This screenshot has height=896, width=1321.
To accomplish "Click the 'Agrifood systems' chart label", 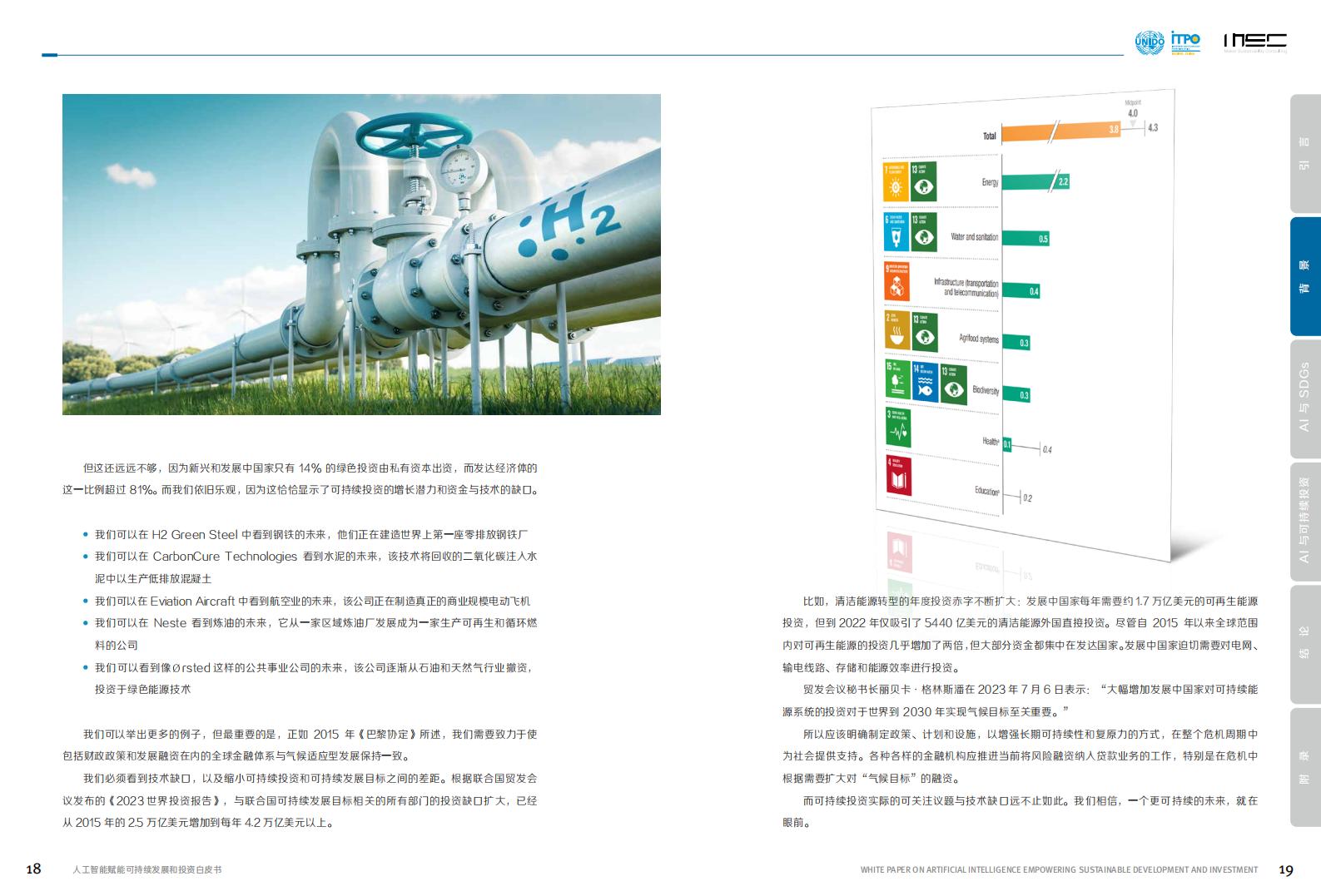I will [x=978, y=339].
